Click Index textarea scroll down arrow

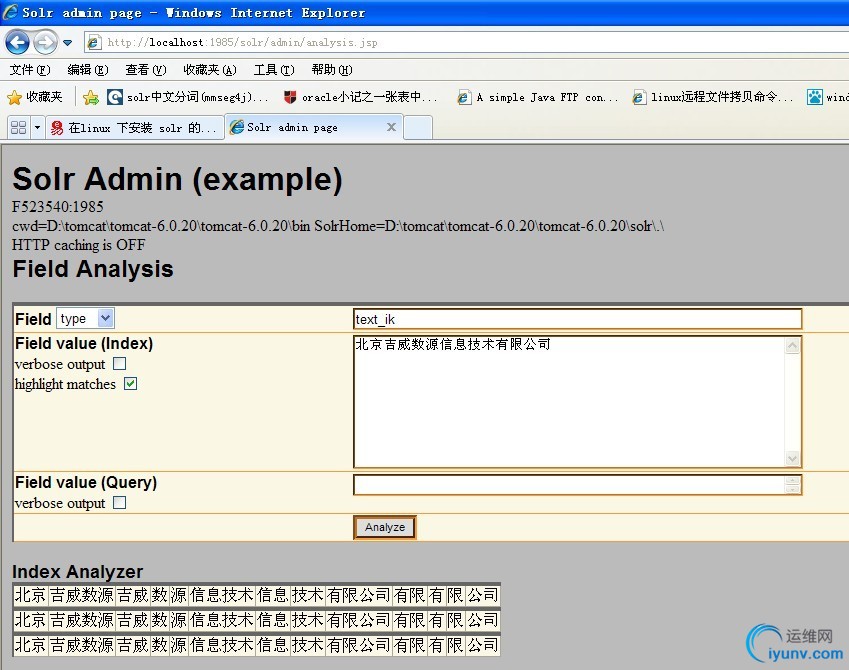tap(792, 458)
